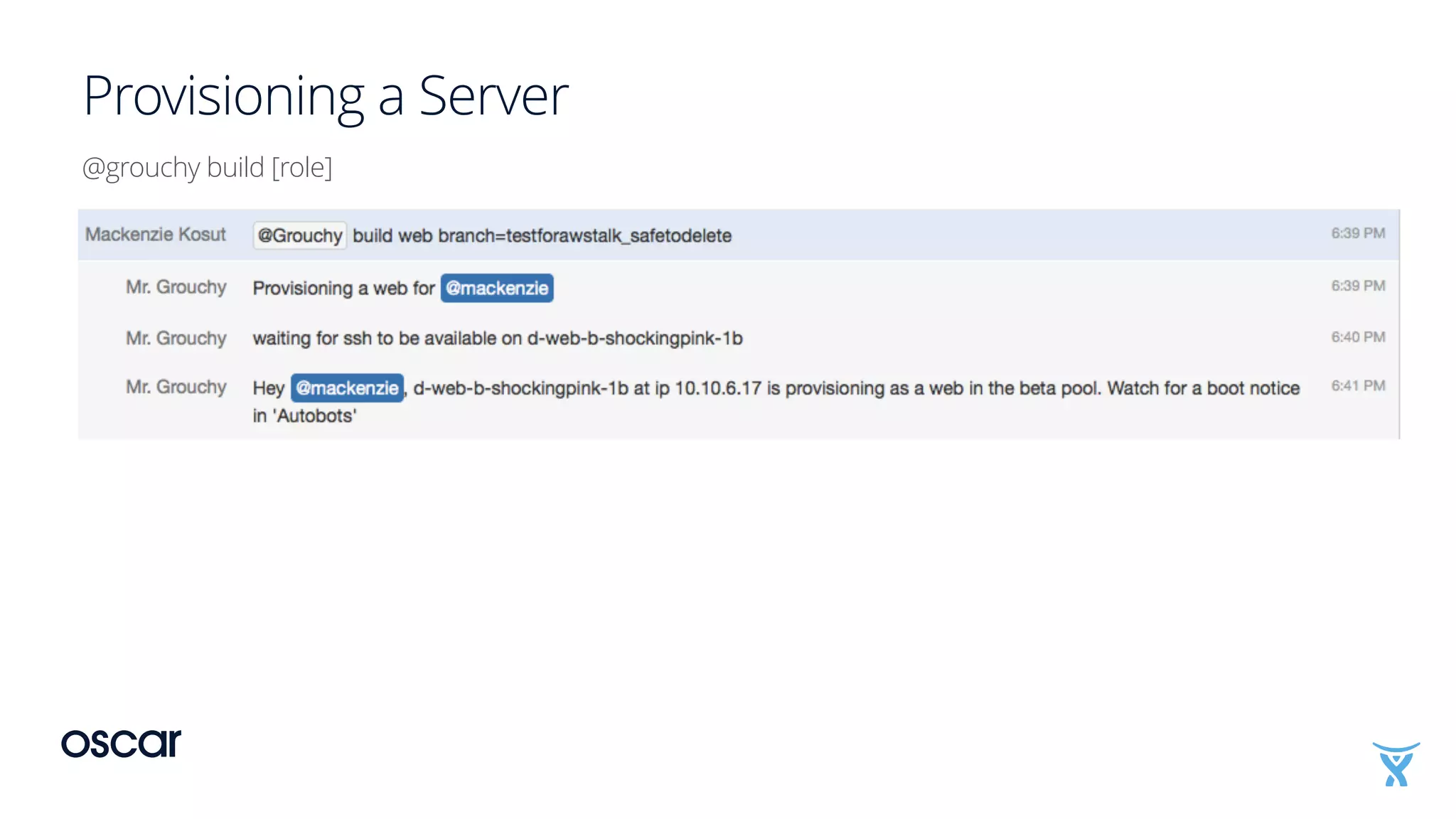Click the '@grouchy build [role]' subtitle
Screen dimensions: 1456x819
207,168
